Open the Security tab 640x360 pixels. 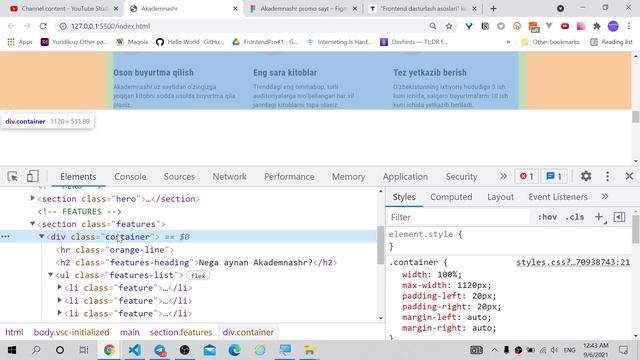(461, 177)
